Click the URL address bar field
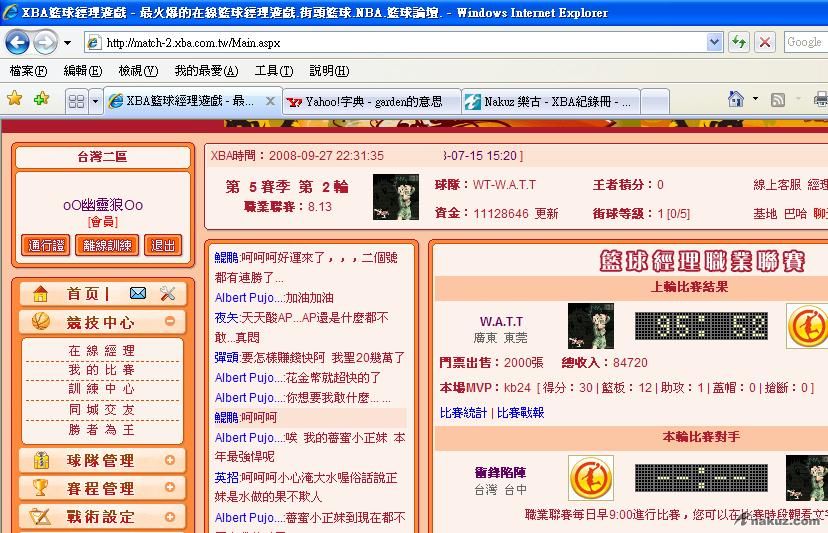Screen dimensions: 828x533 [x=400, y=43]
